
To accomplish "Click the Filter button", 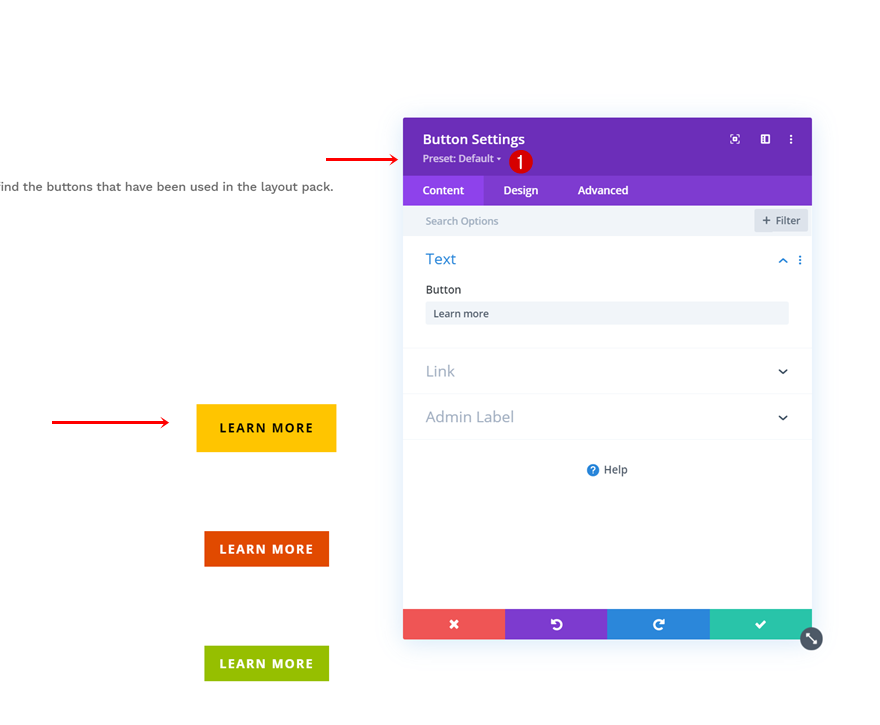I will pyautogui.click(x=781, y=221).
